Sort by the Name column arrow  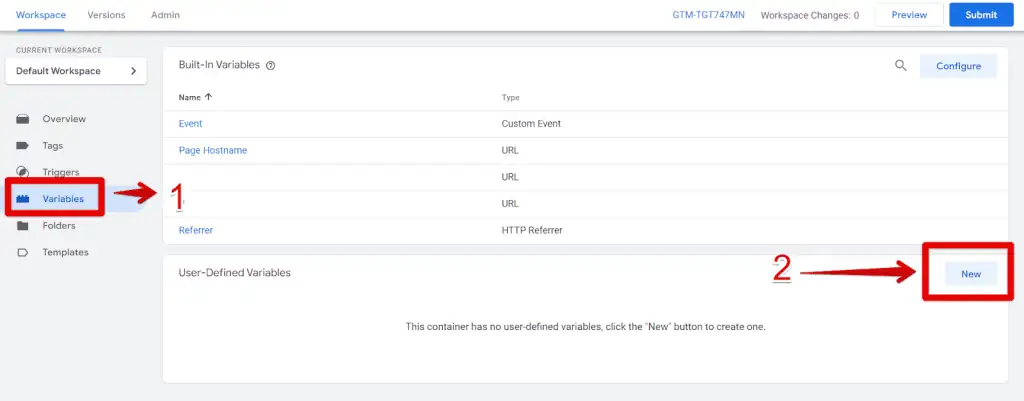coord(208,97)
